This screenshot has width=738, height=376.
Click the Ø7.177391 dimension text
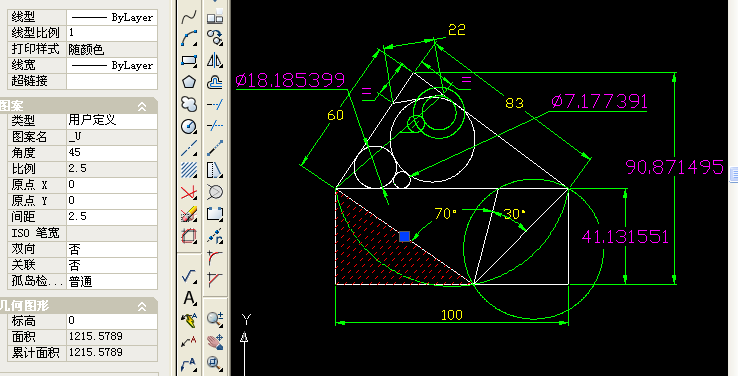pyautogui.click(x=599, y=102)
